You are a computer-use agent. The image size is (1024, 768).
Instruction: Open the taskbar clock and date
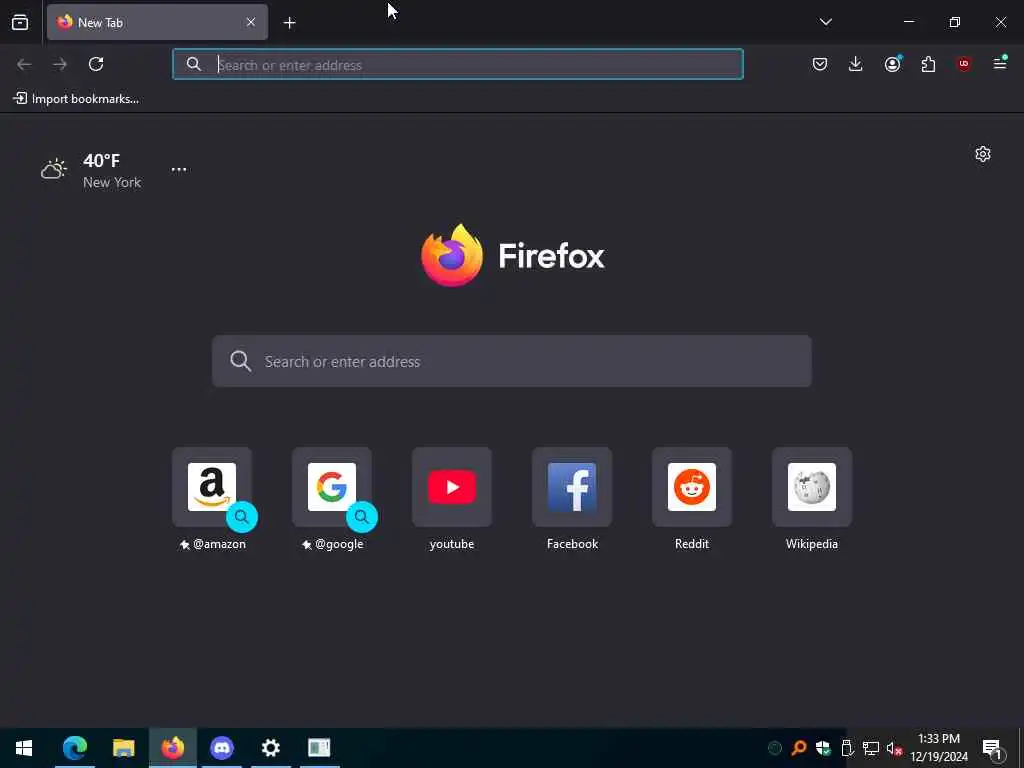coord(939,748)
